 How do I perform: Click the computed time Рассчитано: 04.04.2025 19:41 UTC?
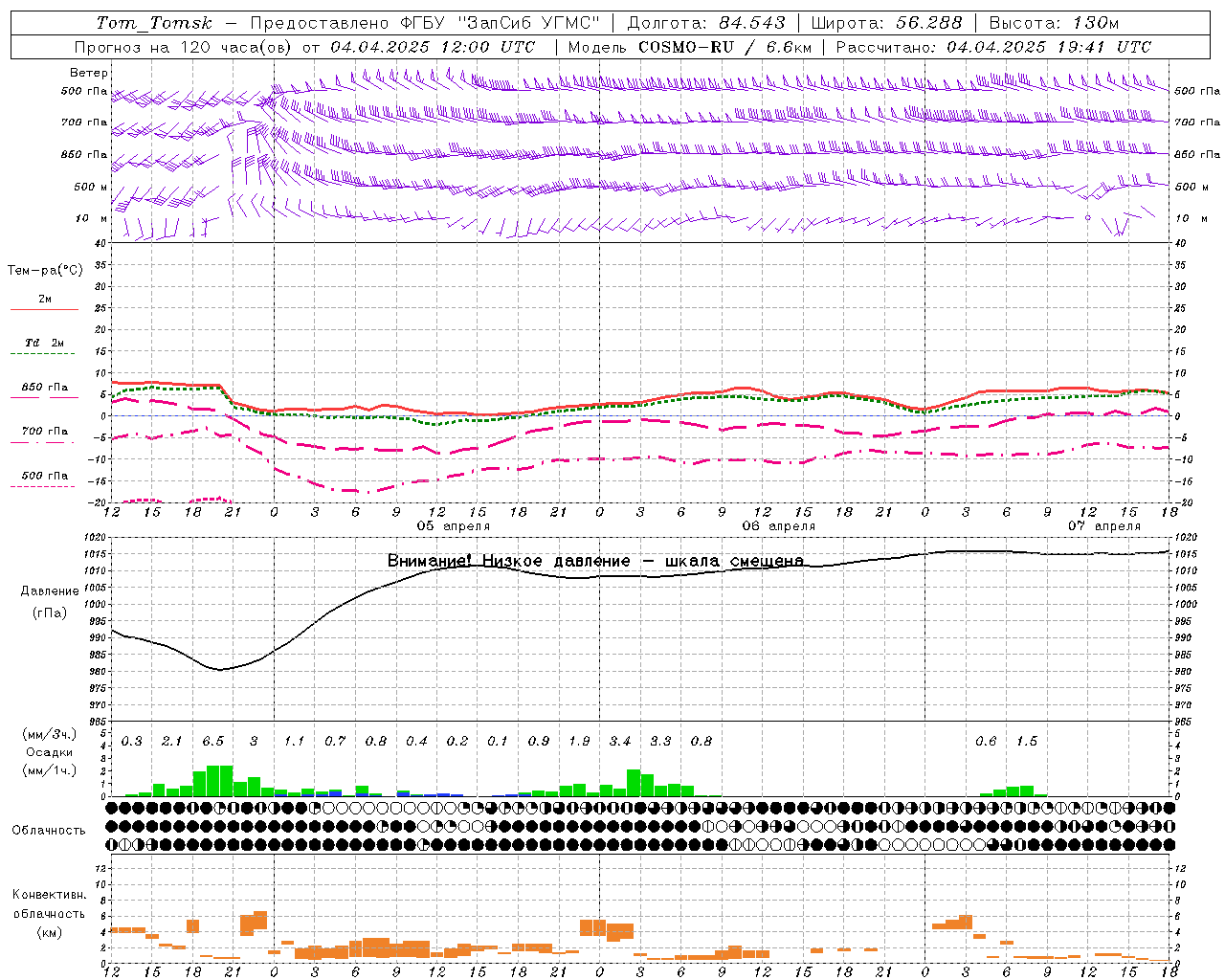[x=993, y=47]
